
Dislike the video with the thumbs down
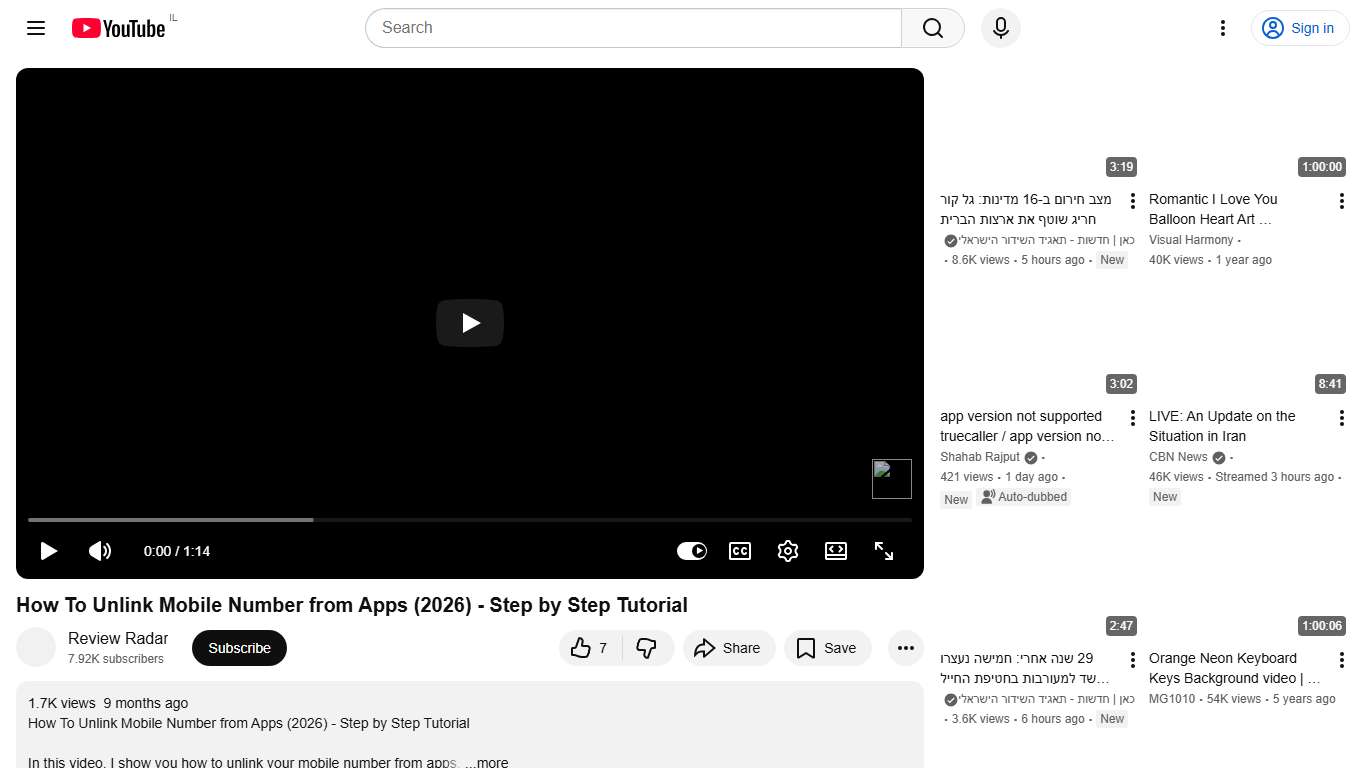point(647,648)
